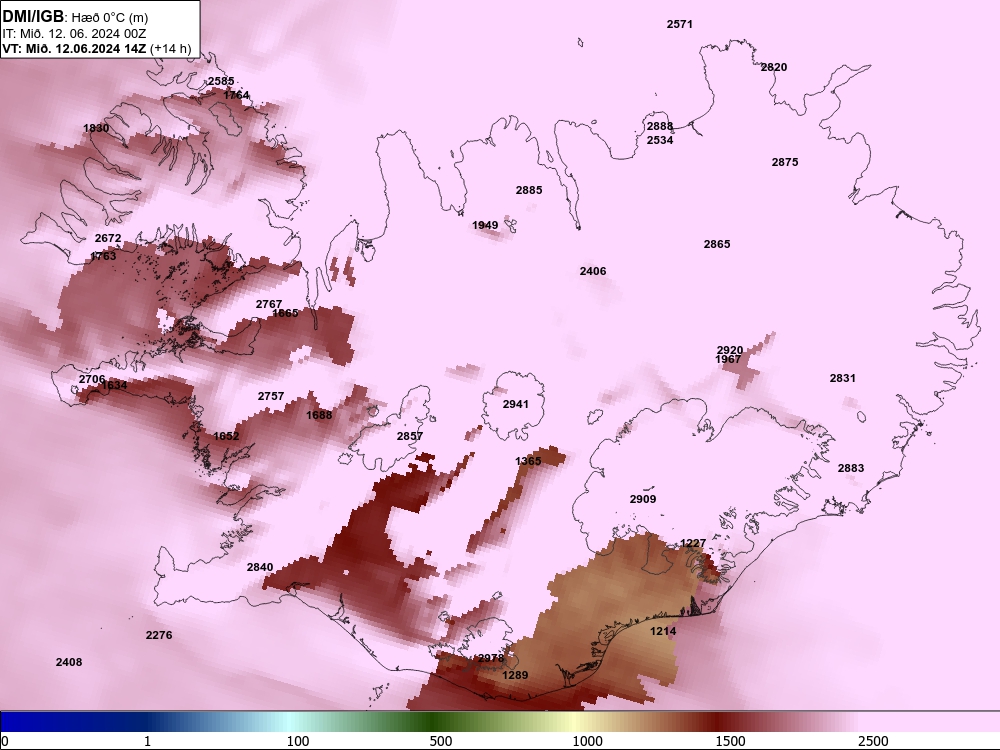Select the 1289 value label

point(515,675)
